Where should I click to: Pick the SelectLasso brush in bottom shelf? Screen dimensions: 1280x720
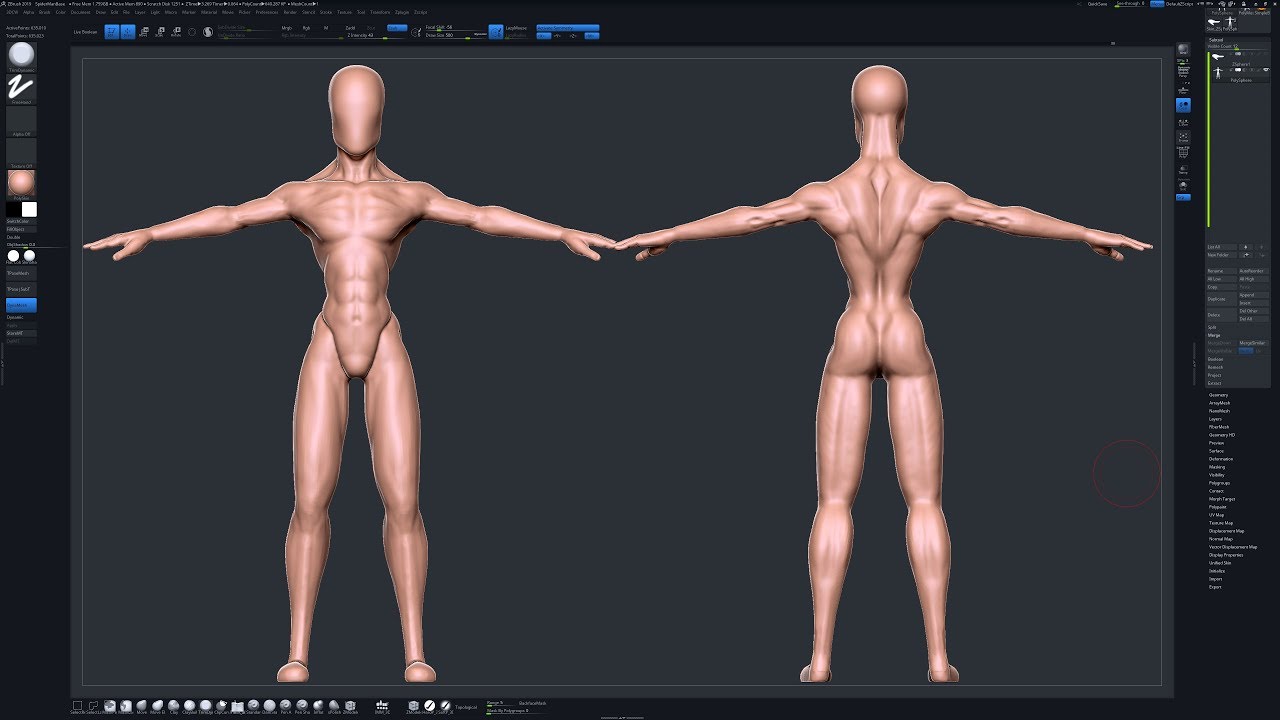point(93,706)
